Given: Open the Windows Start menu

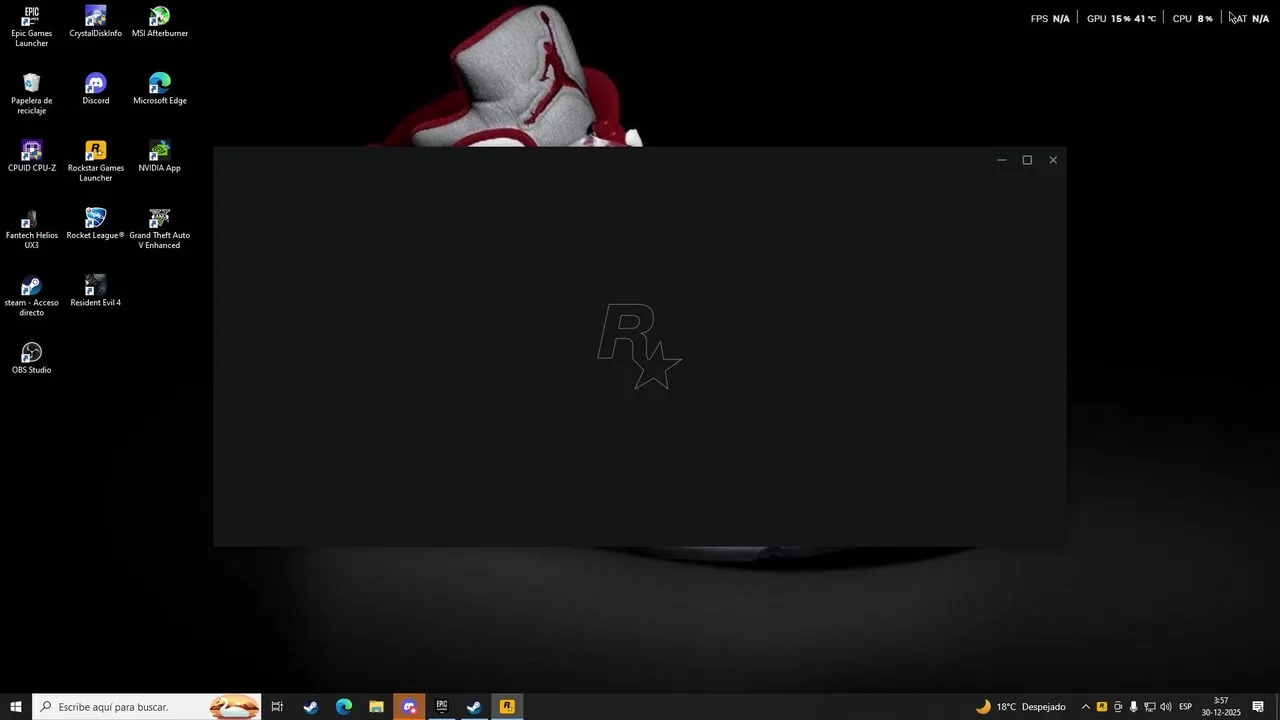Looking at the screenshot, I should click(16, 707).
